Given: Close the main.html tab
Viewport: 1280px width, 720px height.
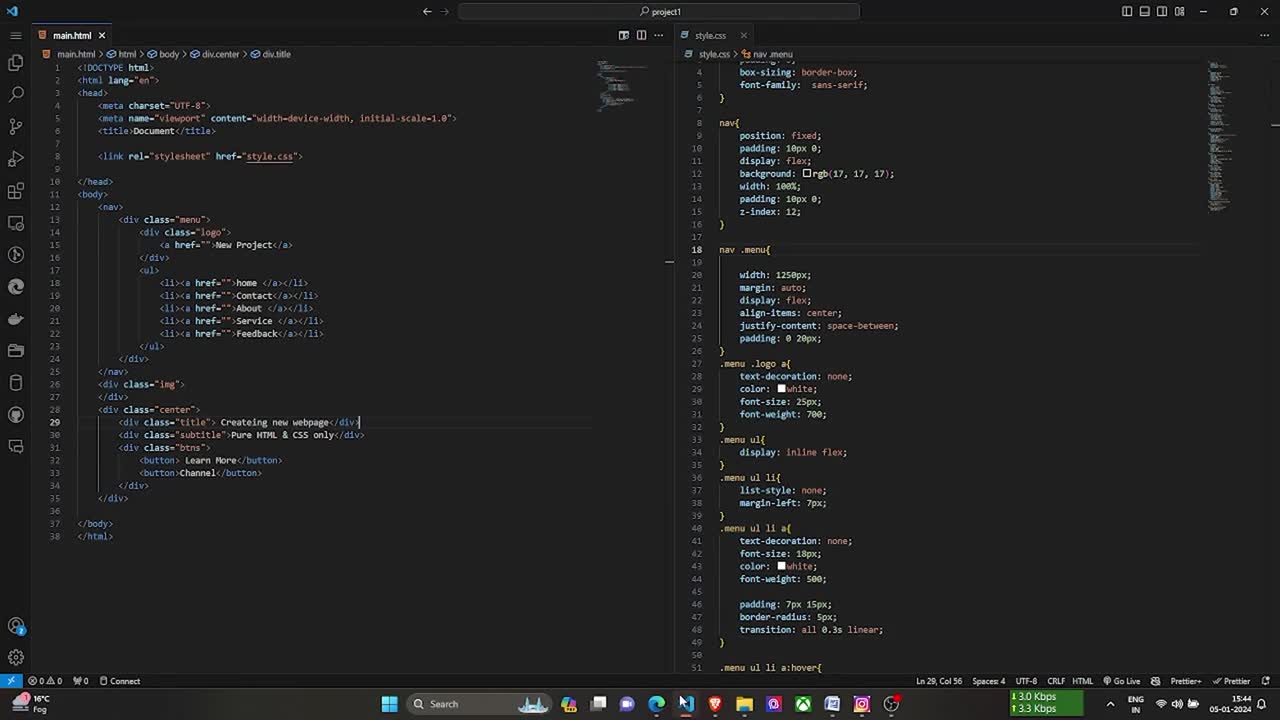Looking at the screenshot, I should (x=102, y=35).
